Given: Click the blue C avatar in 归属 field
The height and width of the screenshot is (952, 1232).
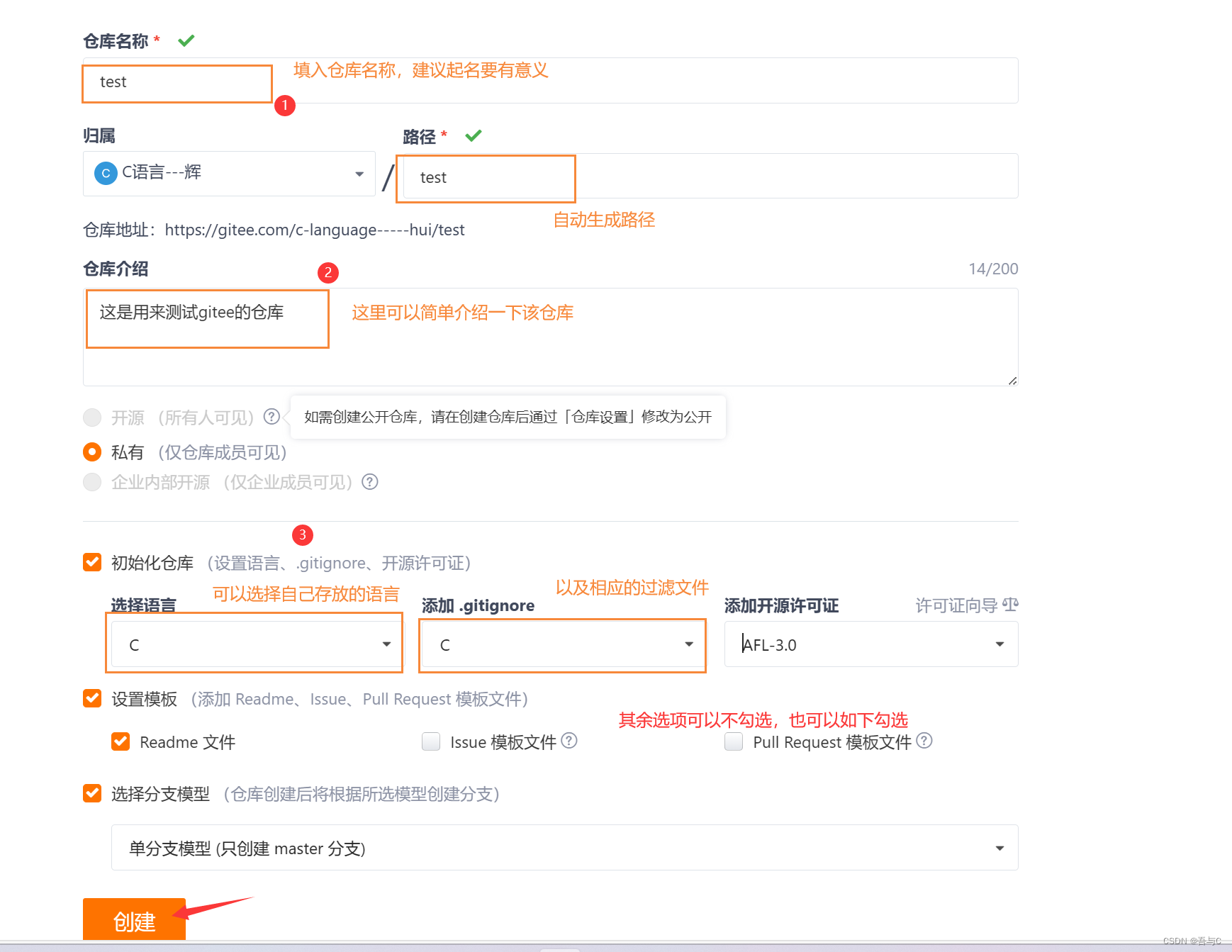Looking at the screenshot, I should pos(105,172).
